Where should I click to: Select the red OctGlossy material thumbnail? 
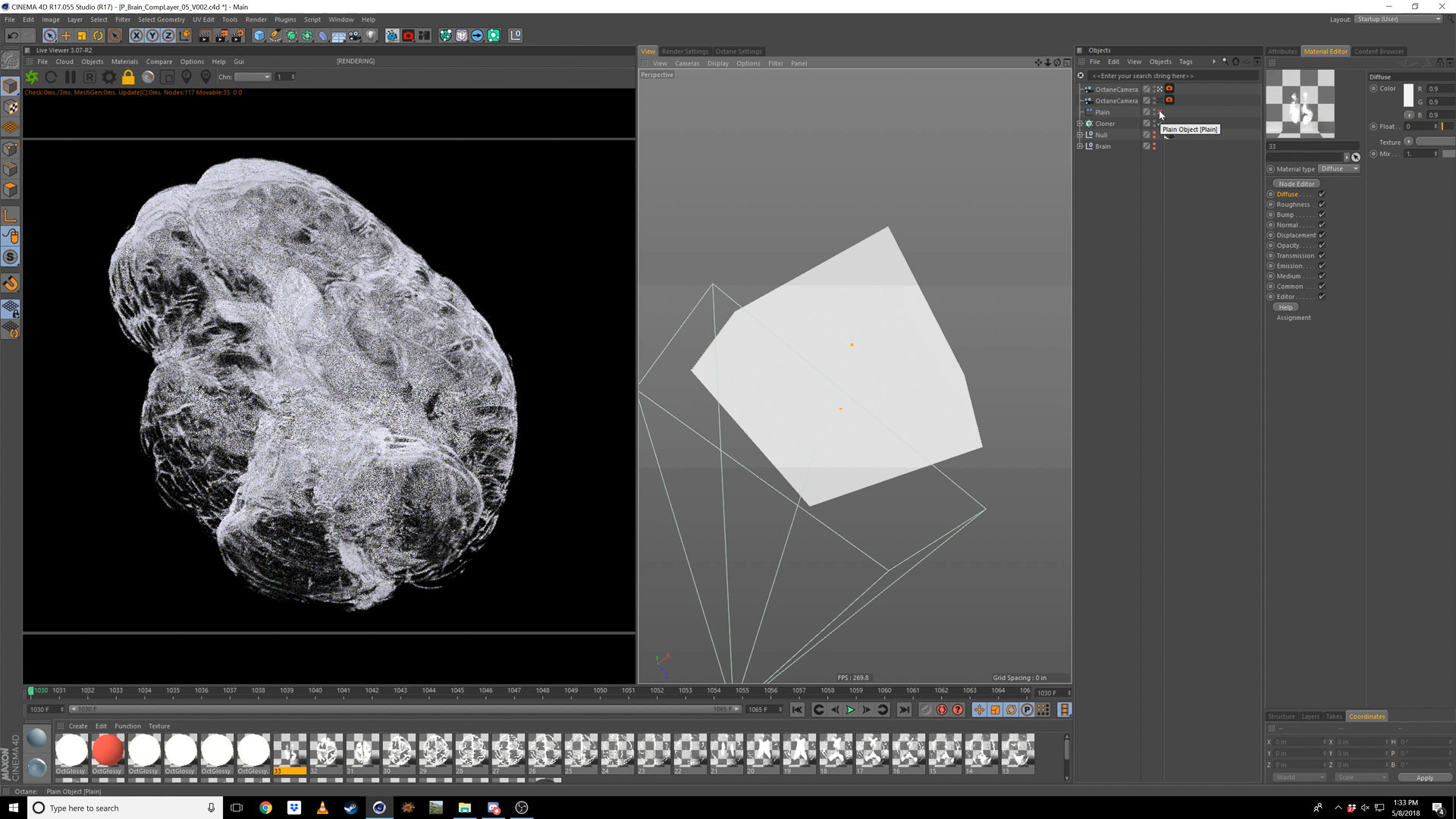tap(107, 750)
